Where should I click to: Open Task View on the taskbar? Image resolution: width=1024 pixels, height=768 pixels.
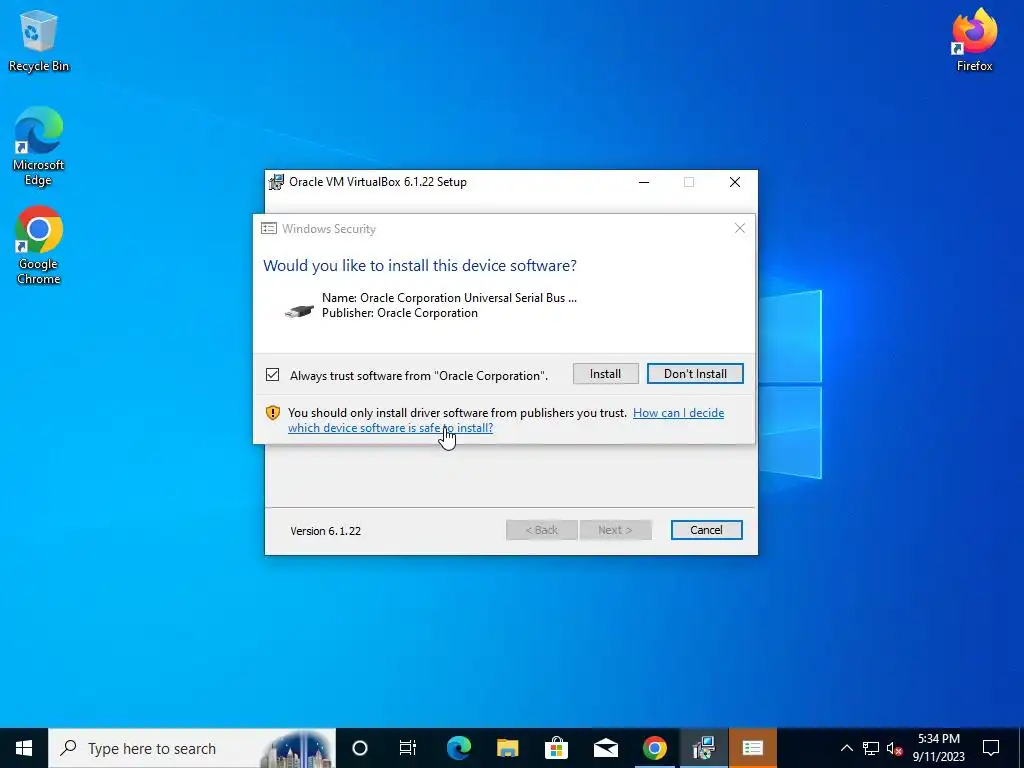pos(408,748)
